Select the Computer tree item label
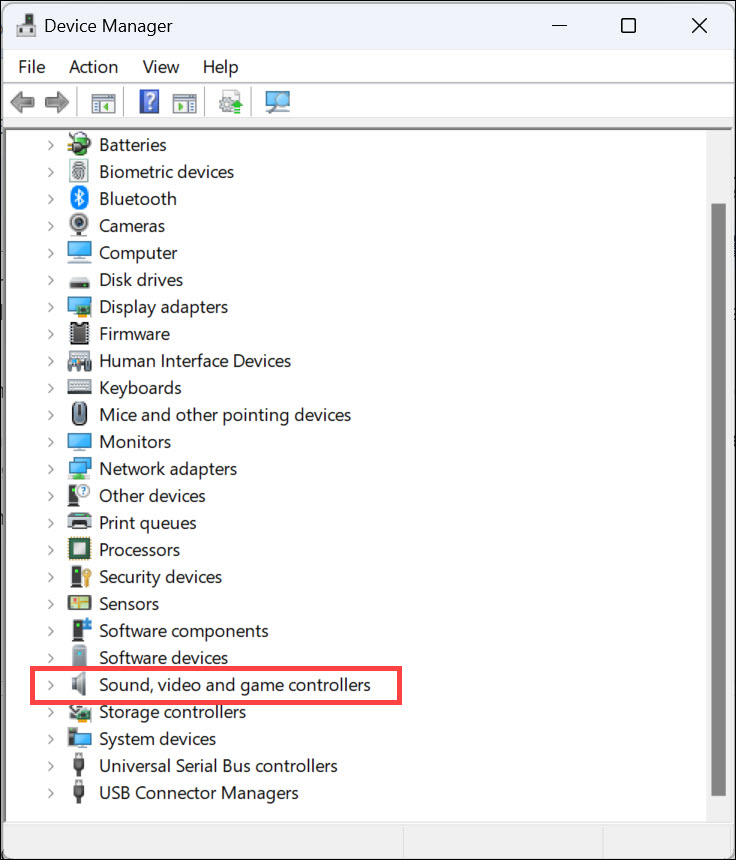 [x=138, y=253]
